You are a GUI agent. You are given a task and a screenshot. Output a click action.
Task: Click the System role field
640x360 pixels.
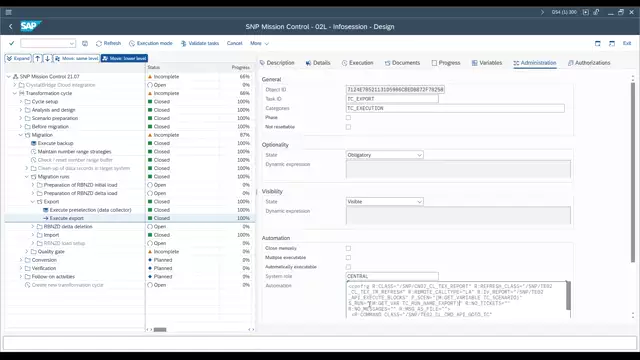[x=392, y=276]
